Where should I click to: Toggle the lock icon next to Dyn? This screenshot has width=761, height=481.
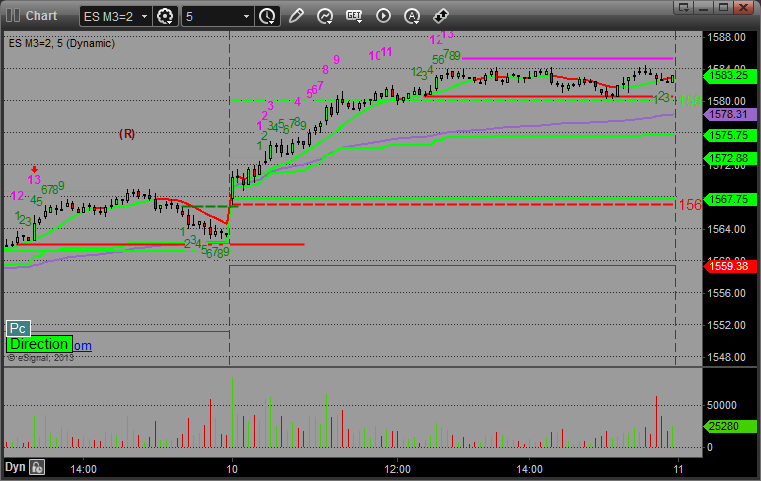click(x=37, y=467)
